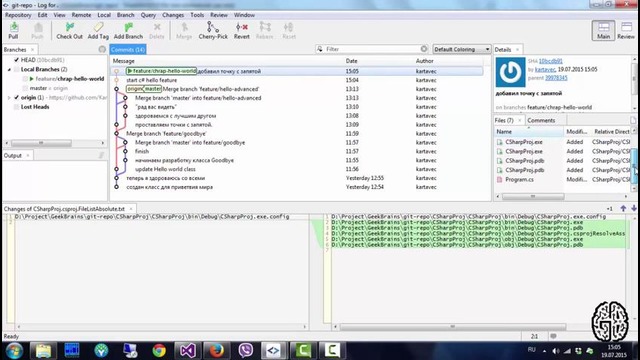Open the Remote menu
The height and width of the screenshot is (360, 640).
pos(81,15)
